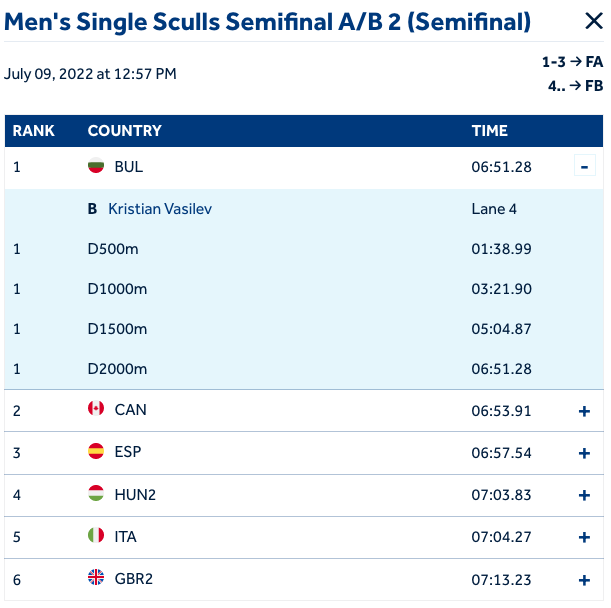The width and height of the screenshot is (611, 608).
Task: Click the Canada flag icon
Action: pos(96,409)
